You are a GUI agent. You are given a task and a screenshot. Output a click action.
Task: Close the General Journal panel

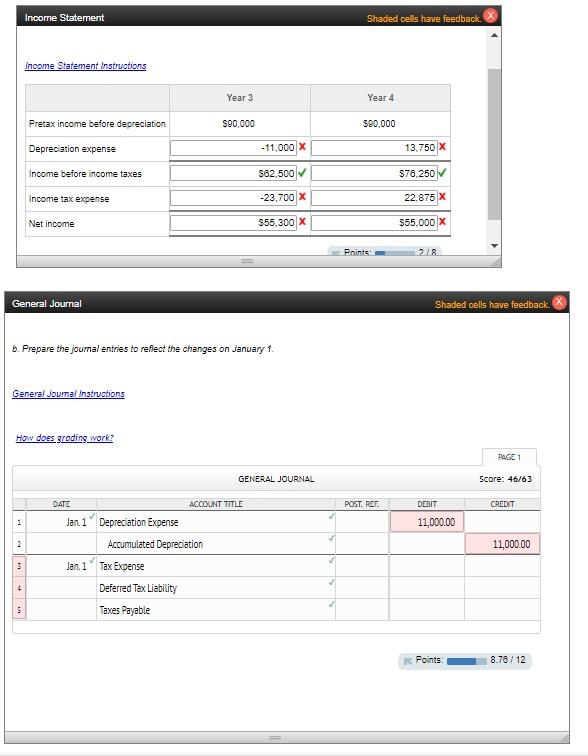[x=559, y=302]
